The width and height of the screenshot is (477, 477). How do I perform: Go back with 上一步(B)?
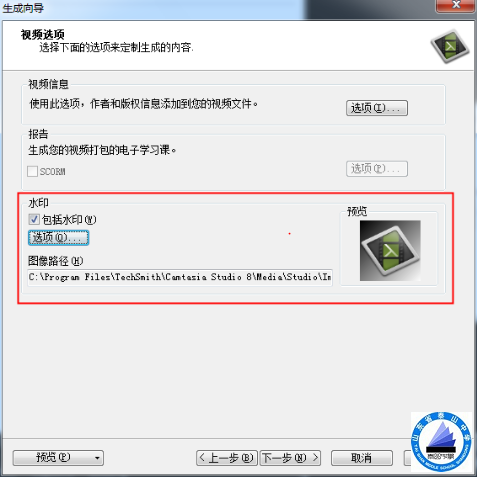click(x=227, y=458)
